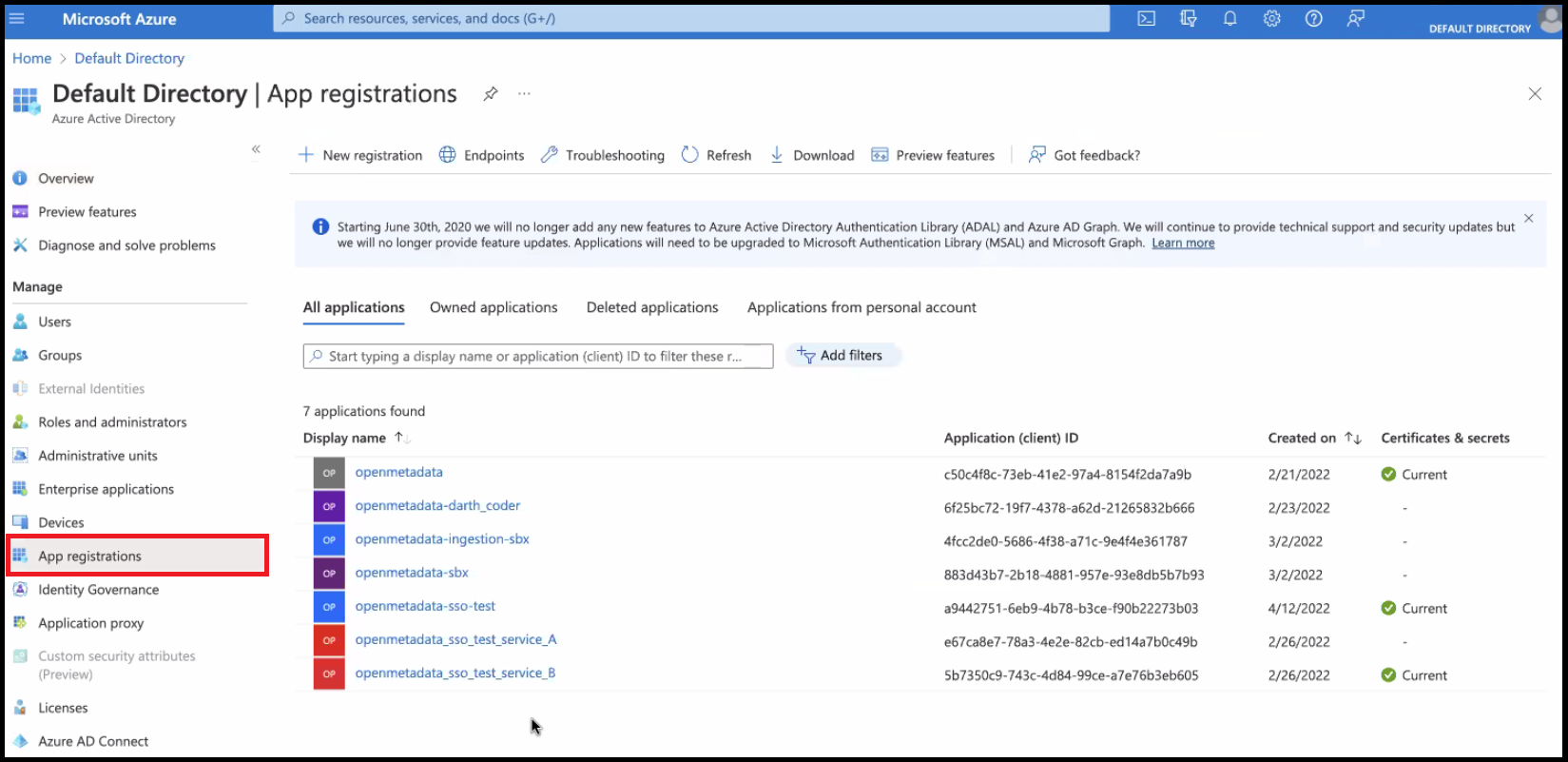Screen dimensions: 1568x762
Task: Open the notifications bell icon
Action: click(1229, 19)
